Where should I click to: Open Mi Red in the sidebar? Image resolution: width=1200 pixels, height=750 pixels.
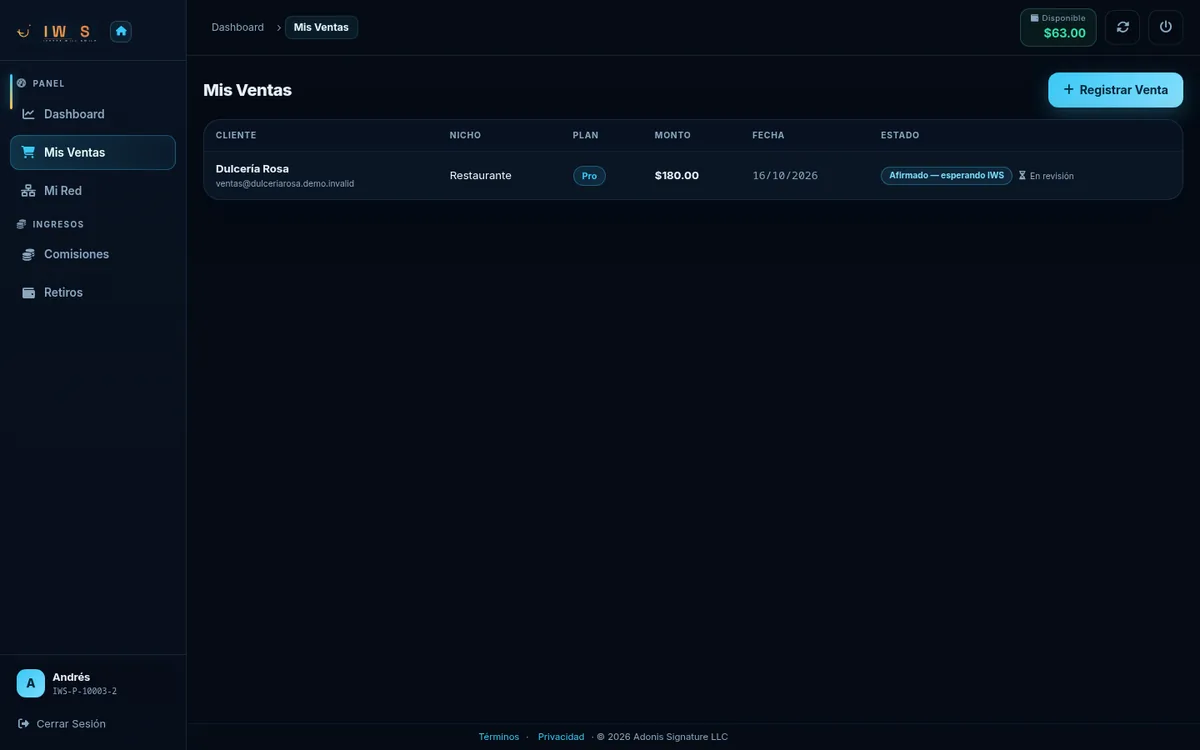93,190
